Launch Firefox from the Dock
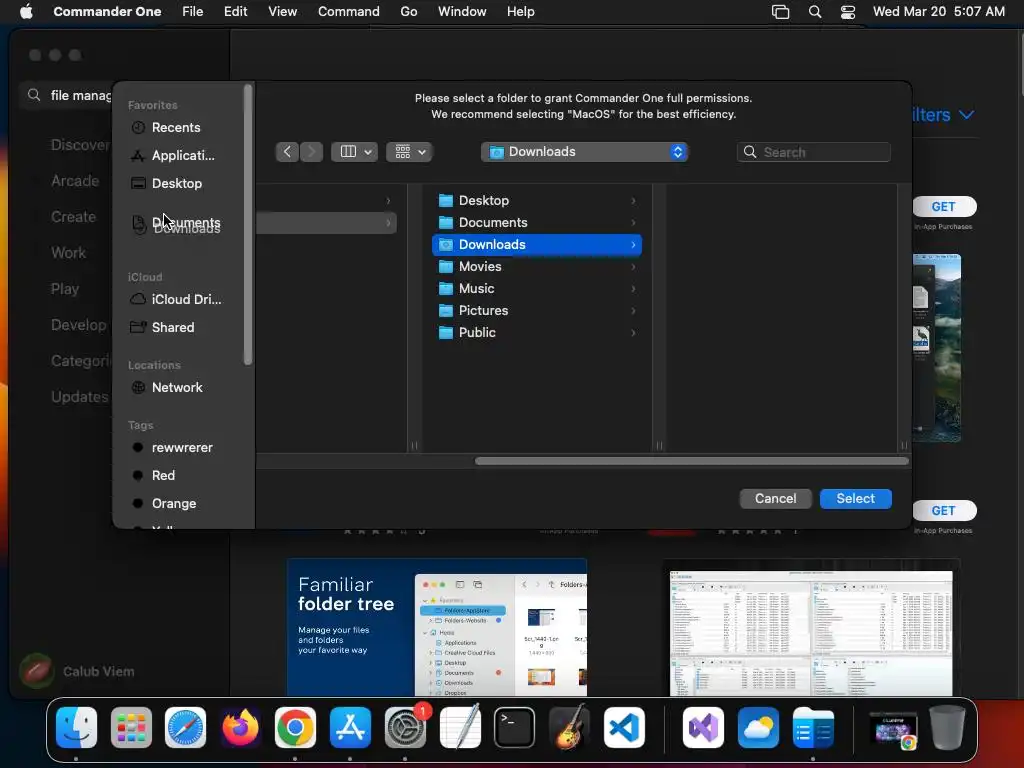Image resolution: width=1024 pixels, height=768 pixels. (240, 727)
